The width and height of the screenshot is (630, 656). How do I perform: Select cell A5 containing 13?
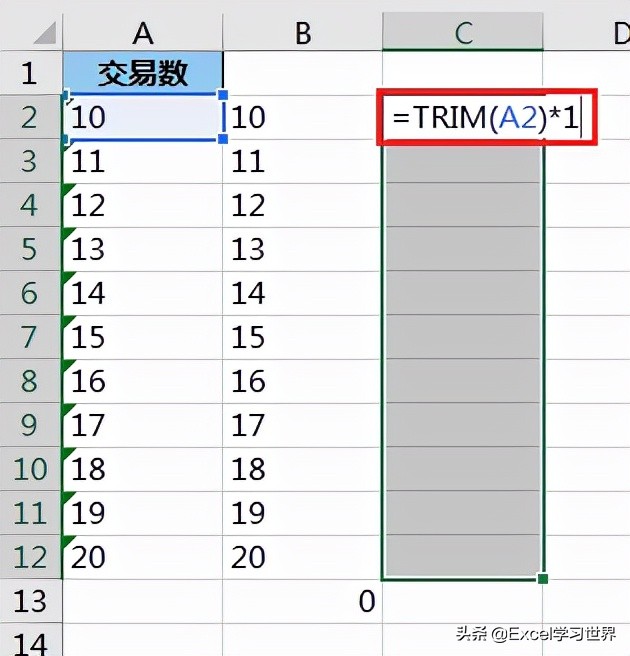click(x=143, y=249)
